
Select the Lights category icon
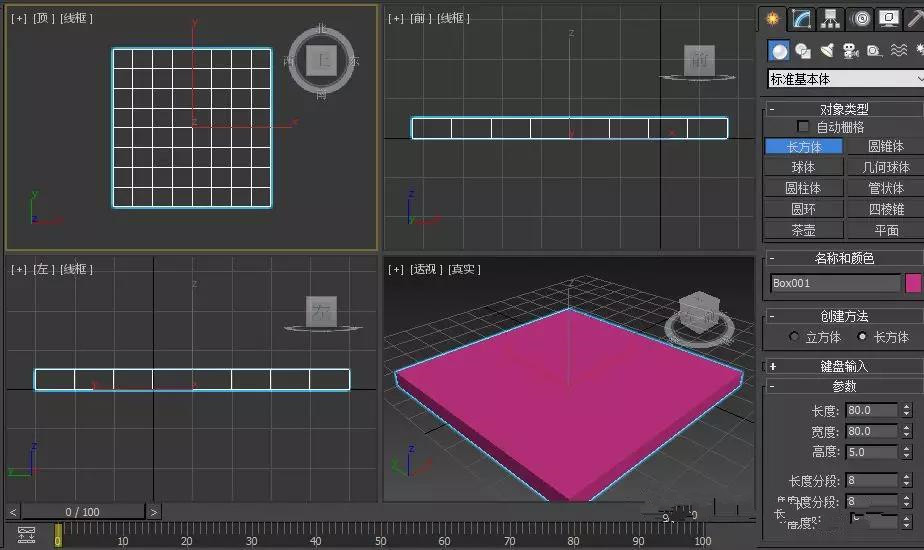point(827,51)
